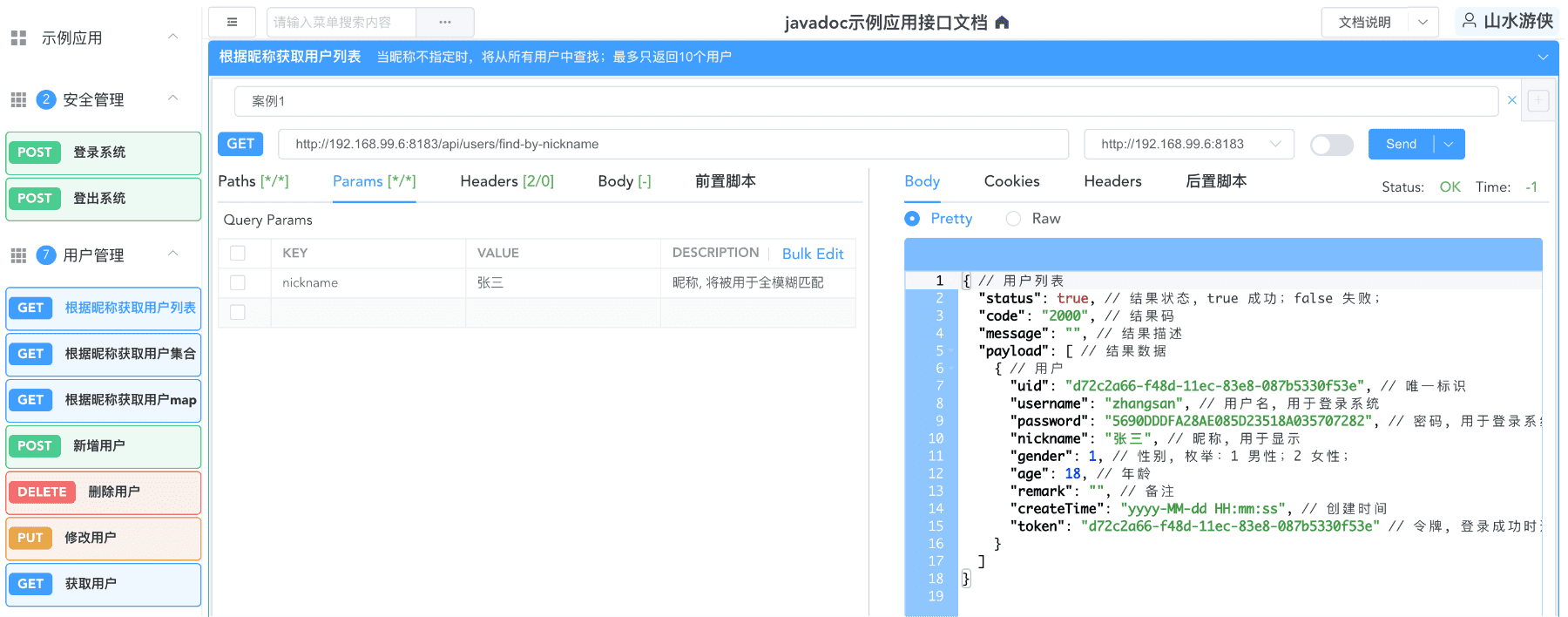Click the menu search input field

[341, 22]
